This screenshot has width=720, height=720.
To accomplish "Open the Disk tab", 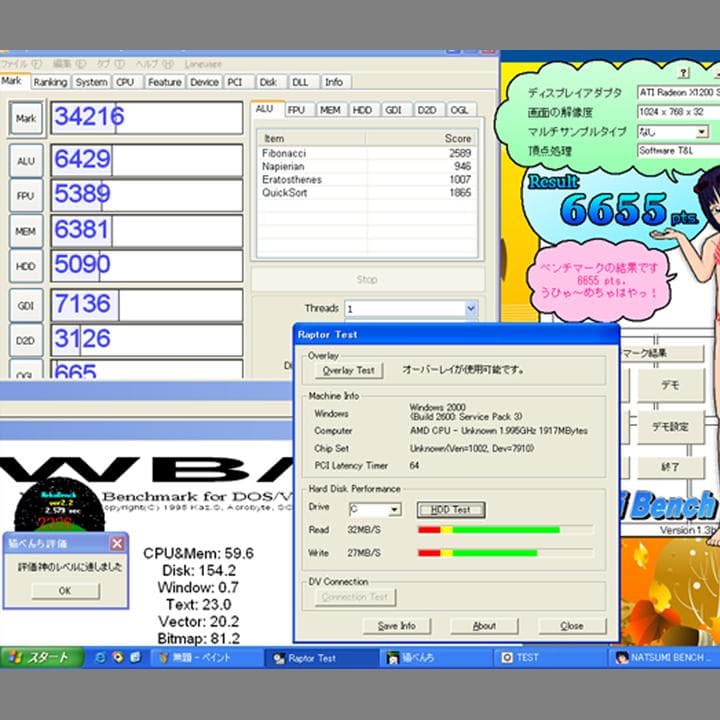I will [x=271, y=82].
